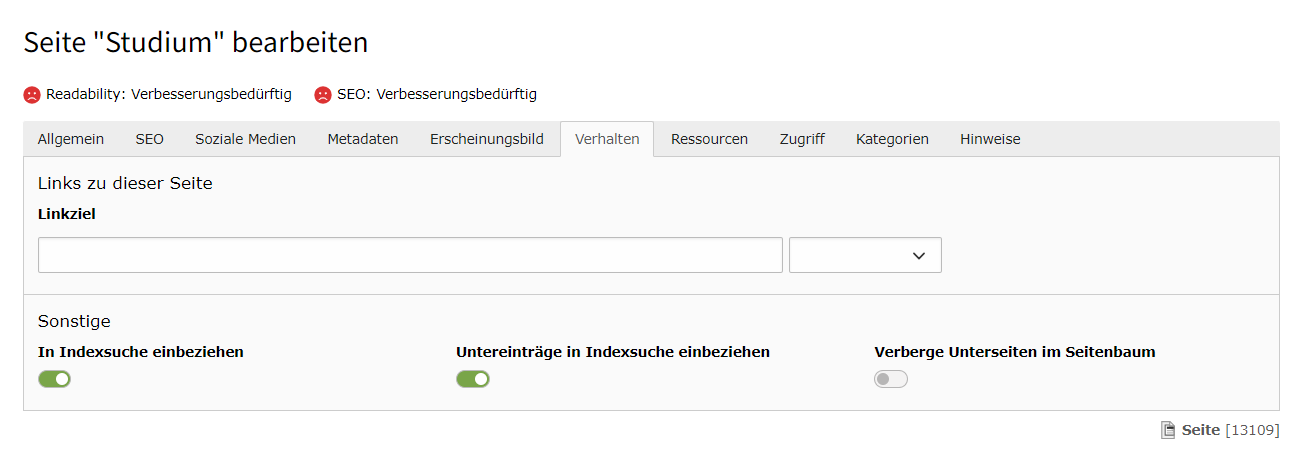Image resolution: width=1305 pixels, height=455 pixels.
Task: Click the active Verhalten tab
Action: pos(607,139)
